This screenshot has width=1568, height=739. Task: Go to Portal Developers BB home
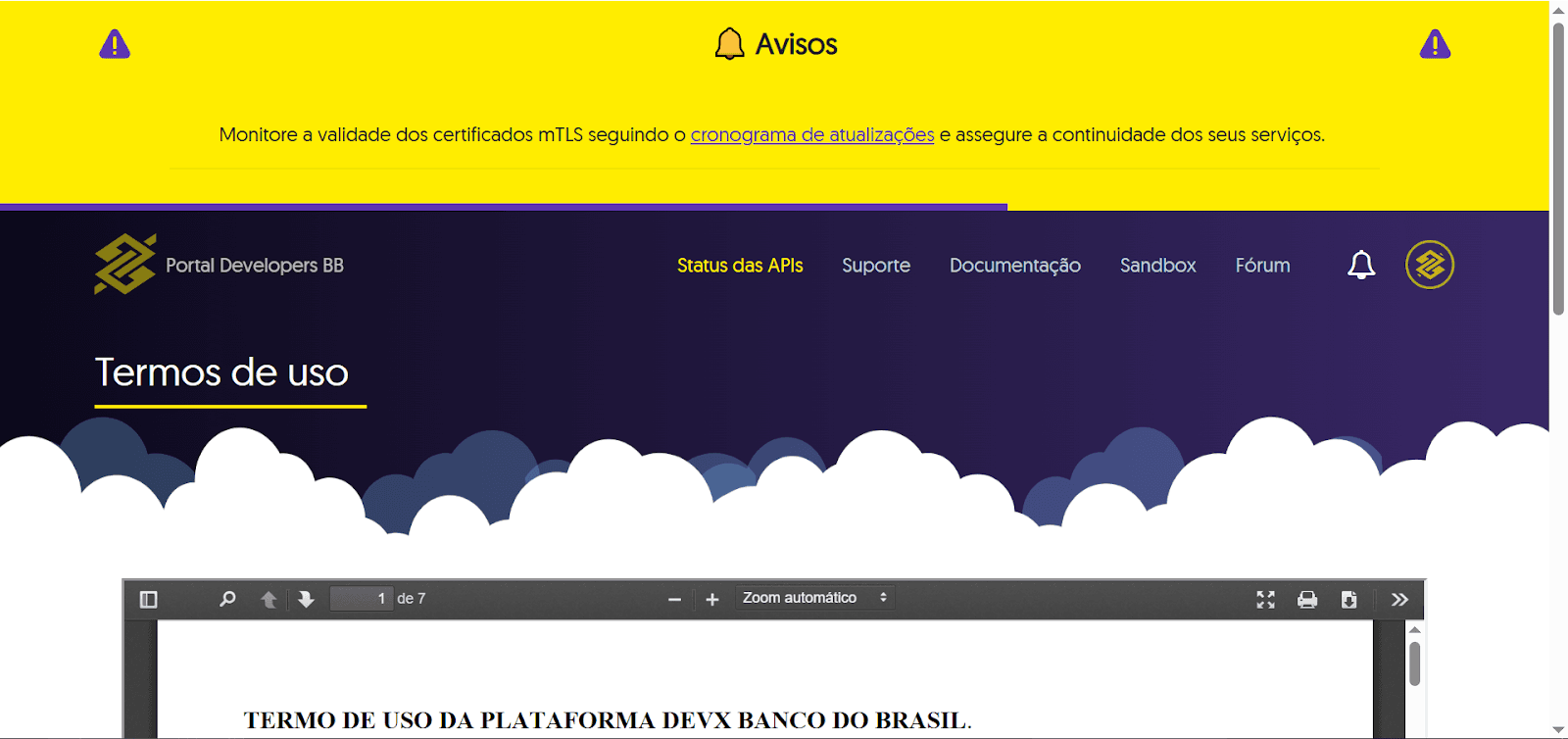tap(255, 266)
